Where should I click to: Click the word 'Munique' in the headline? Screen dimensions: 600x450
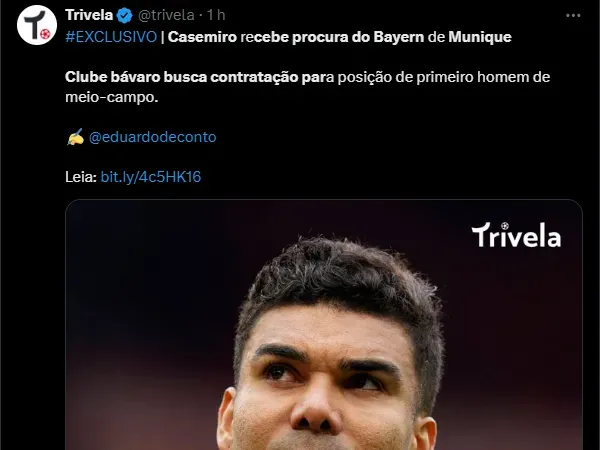480,37
